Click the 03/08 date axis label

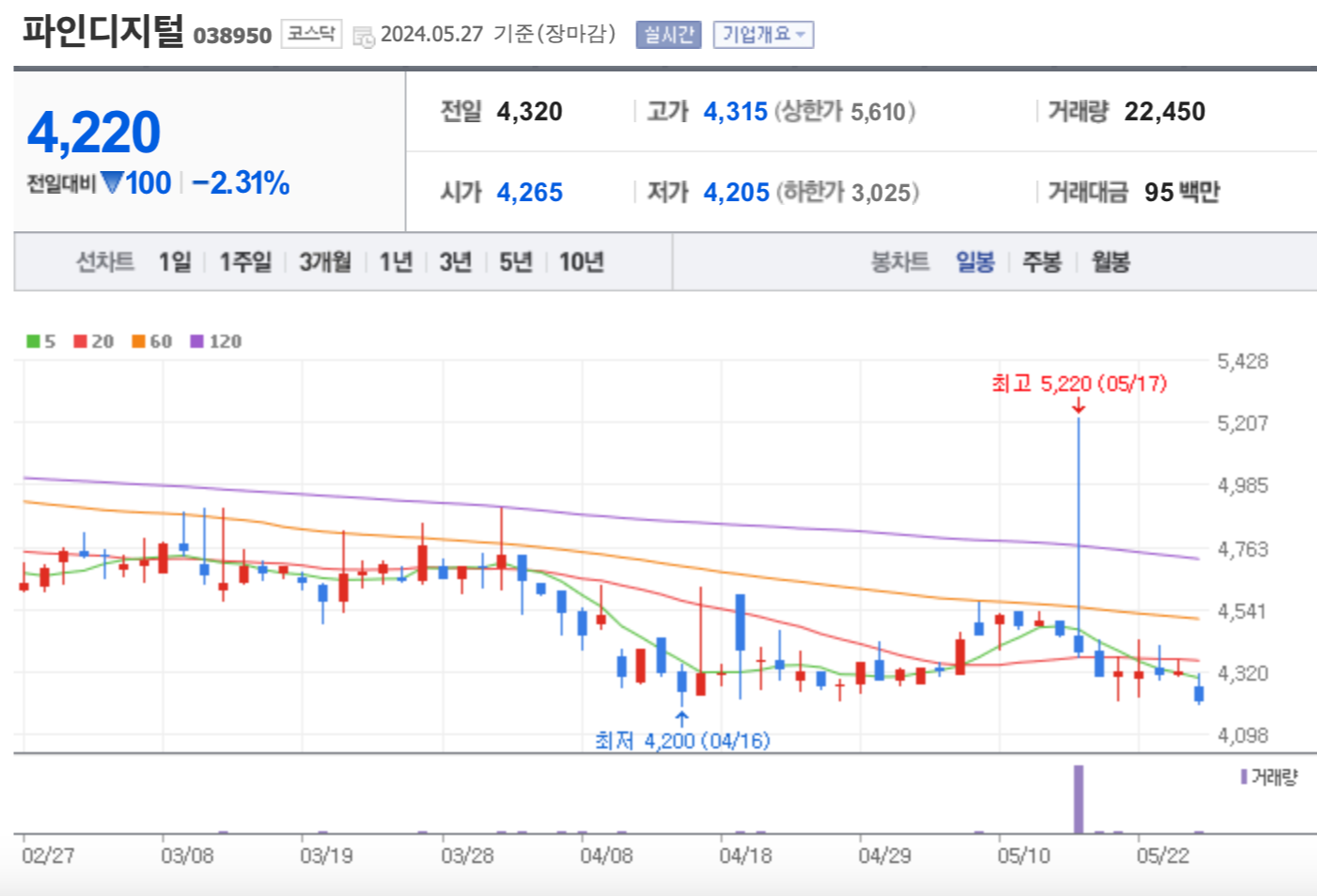tap(187, 856)
